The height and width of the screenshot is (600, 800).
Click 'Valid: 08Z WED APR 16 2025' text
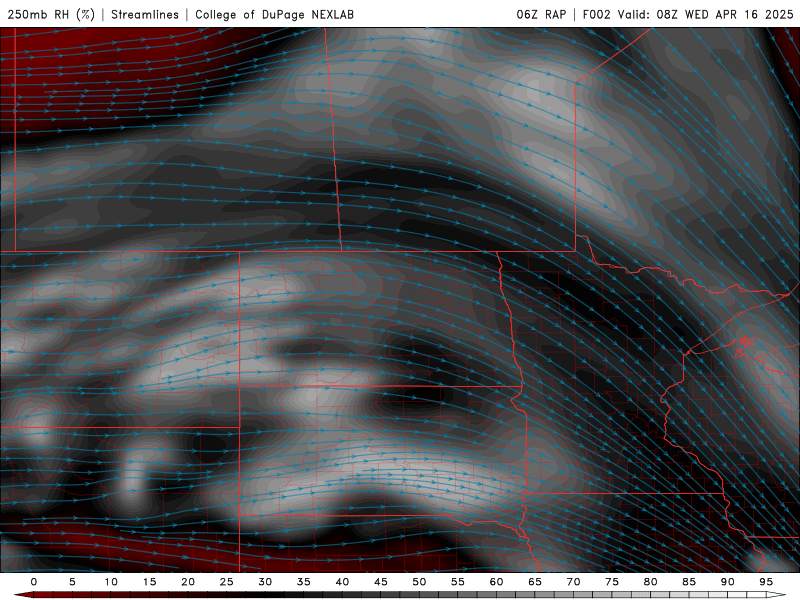tap(705, 14)
